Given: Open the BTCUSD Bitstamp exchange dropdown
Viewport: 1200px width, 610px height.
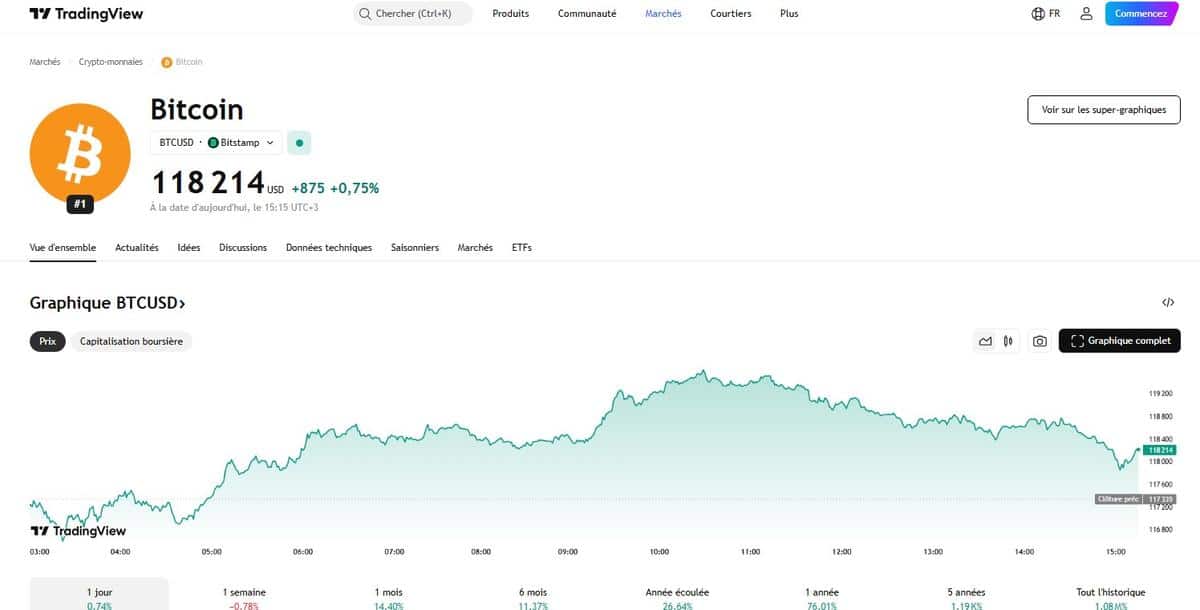Looking at the screenshot, I should coord(216,143).
